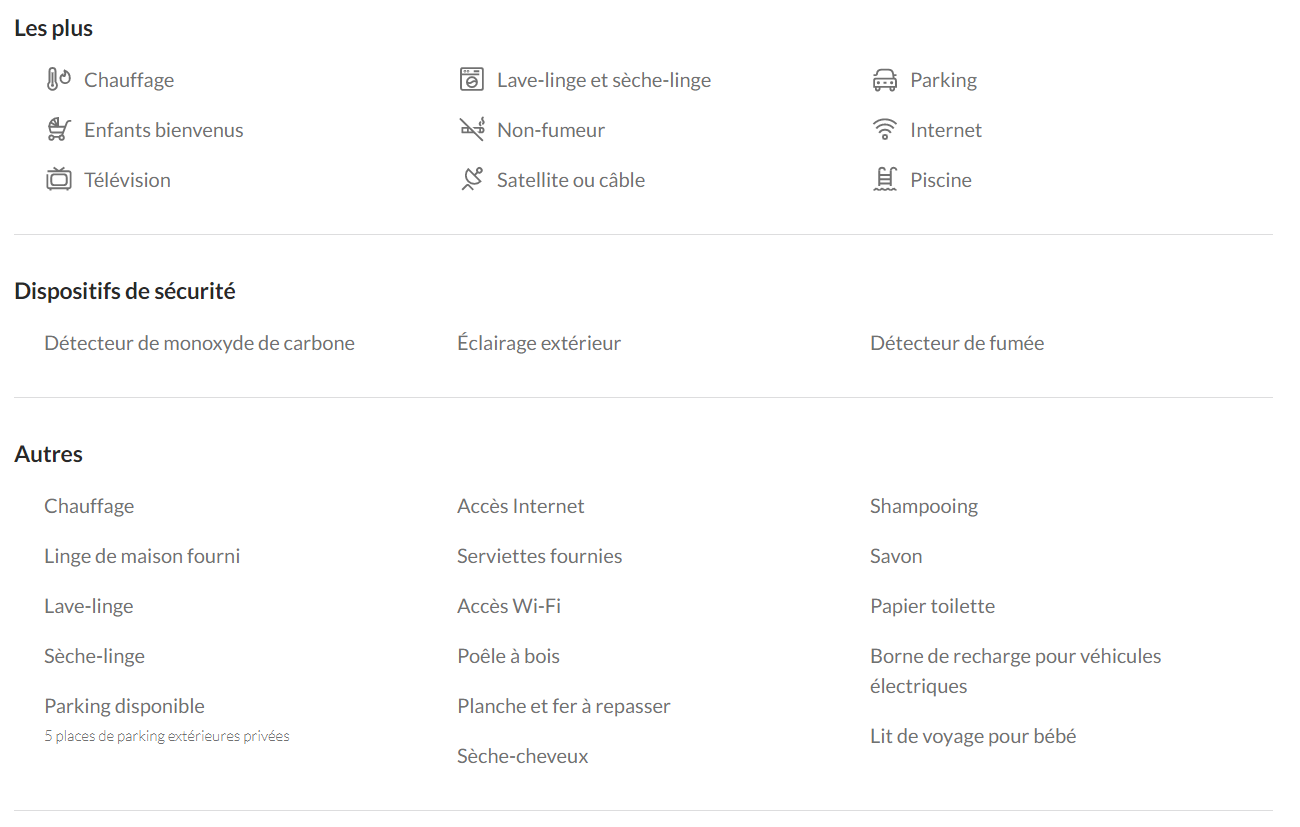Click the Autres section heading

[x=49, y=454]
